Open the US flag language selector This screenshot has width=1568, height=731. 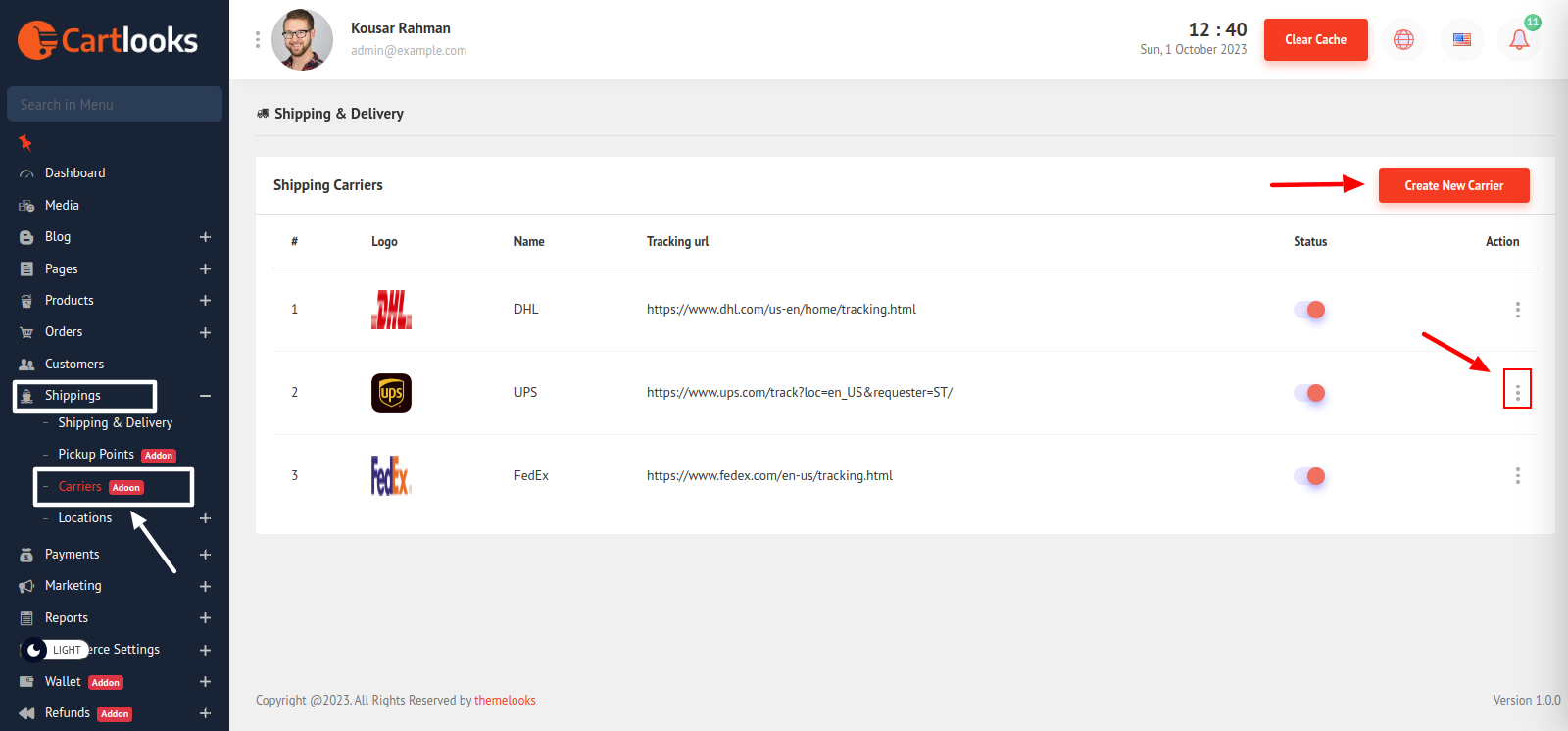click(1461, 40)
